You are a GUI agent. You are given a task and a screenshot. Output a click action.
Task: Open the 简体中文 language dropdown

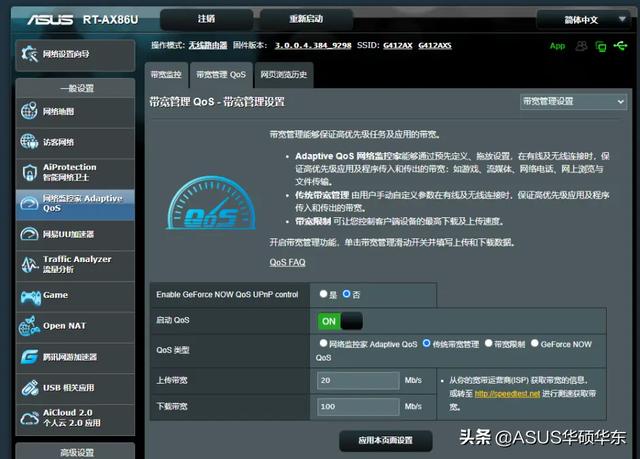[584, 20]
